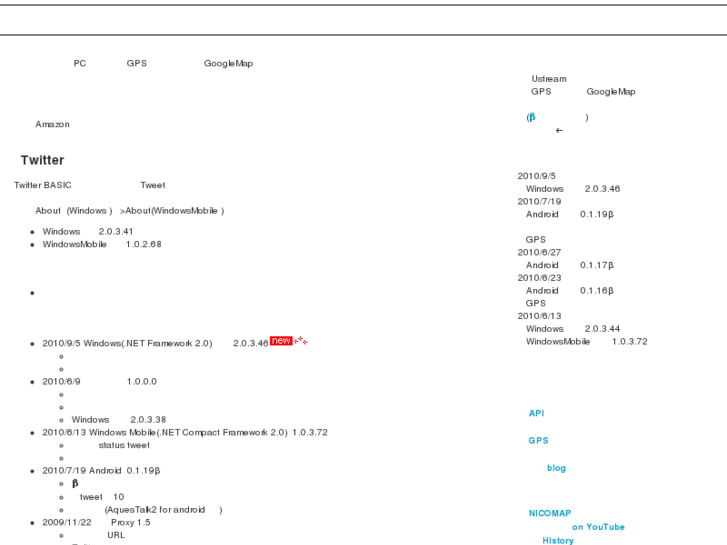Click the "2009/11/22 Proxy 1.5" entry
Screen dimensions: 727x545
pos(96,522)
